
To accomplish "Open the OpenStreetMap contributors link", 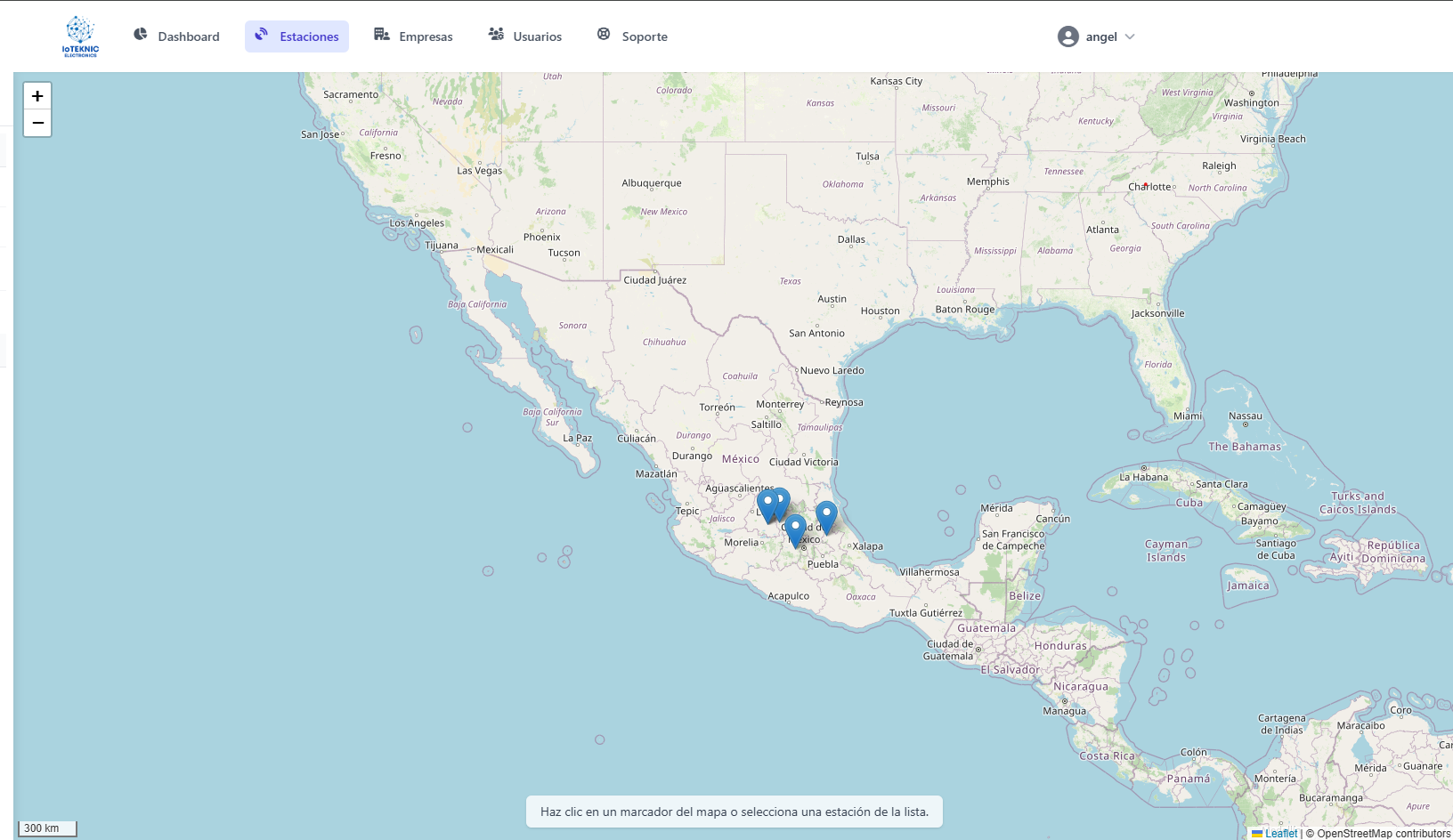I will (x=1384, y=834).
